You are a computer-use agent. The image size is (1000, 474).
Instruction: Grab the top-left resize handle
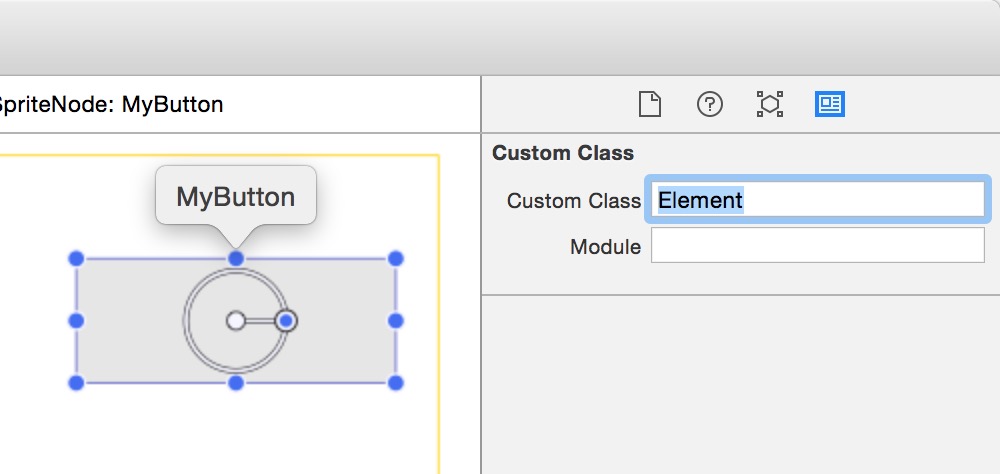(x=76, y=259)
